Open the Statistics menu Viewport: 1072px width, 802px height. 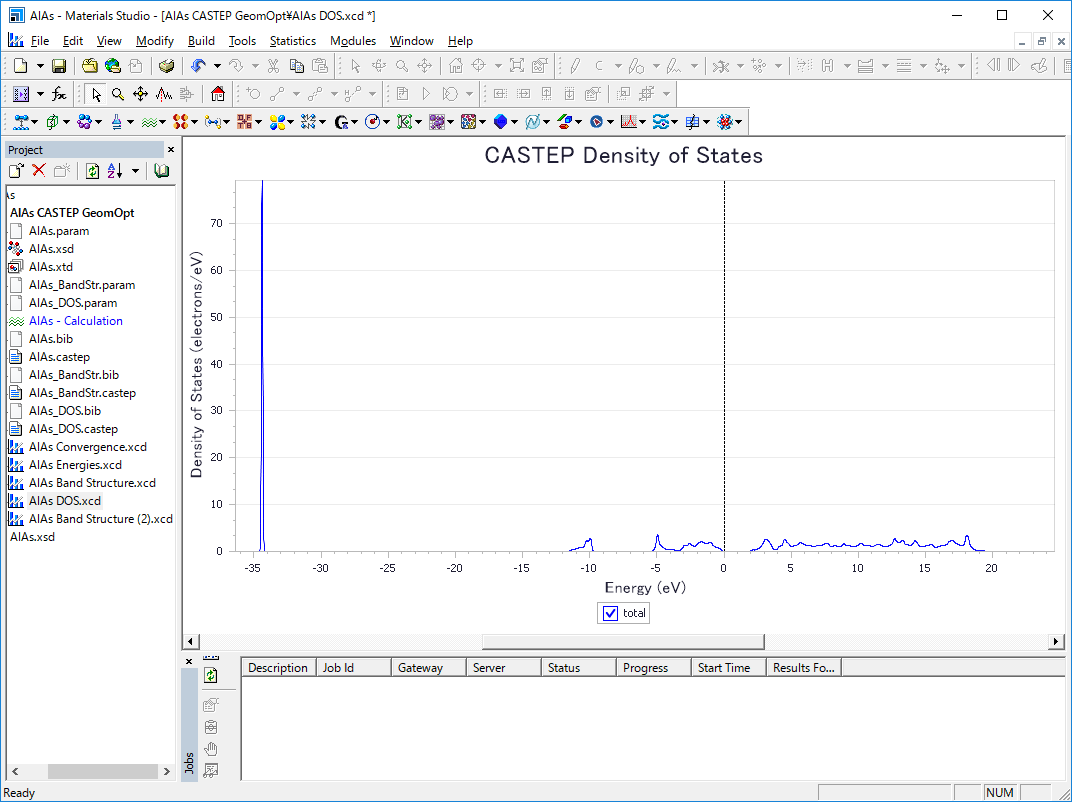(292, 41)
